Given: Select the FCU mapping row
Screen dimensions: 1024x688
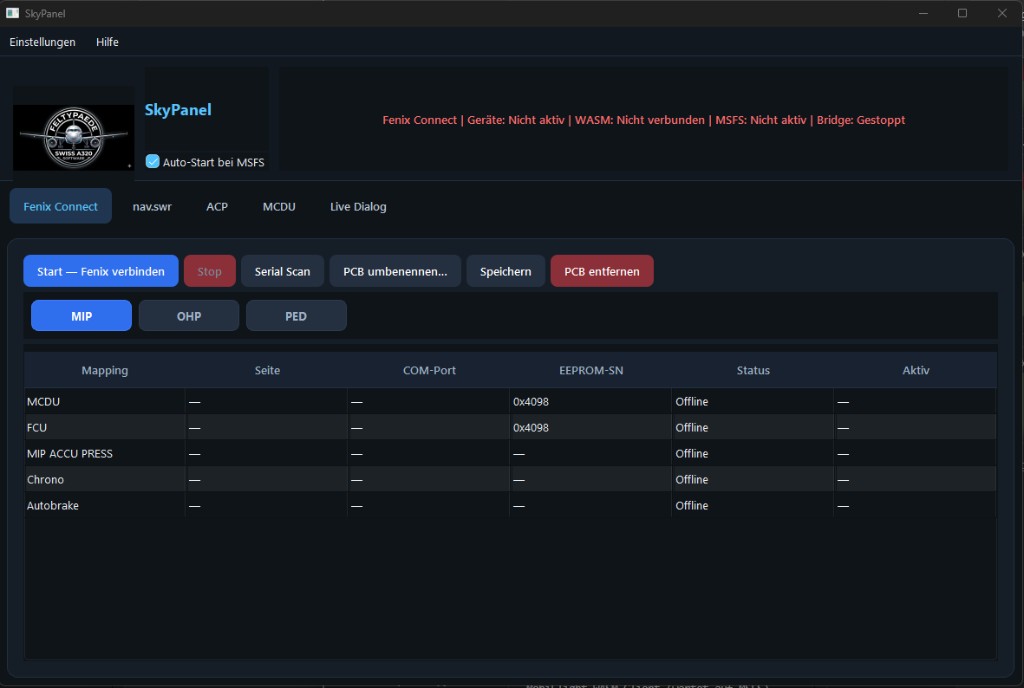Looking at the screenshot, I should (x=511, y=428).
